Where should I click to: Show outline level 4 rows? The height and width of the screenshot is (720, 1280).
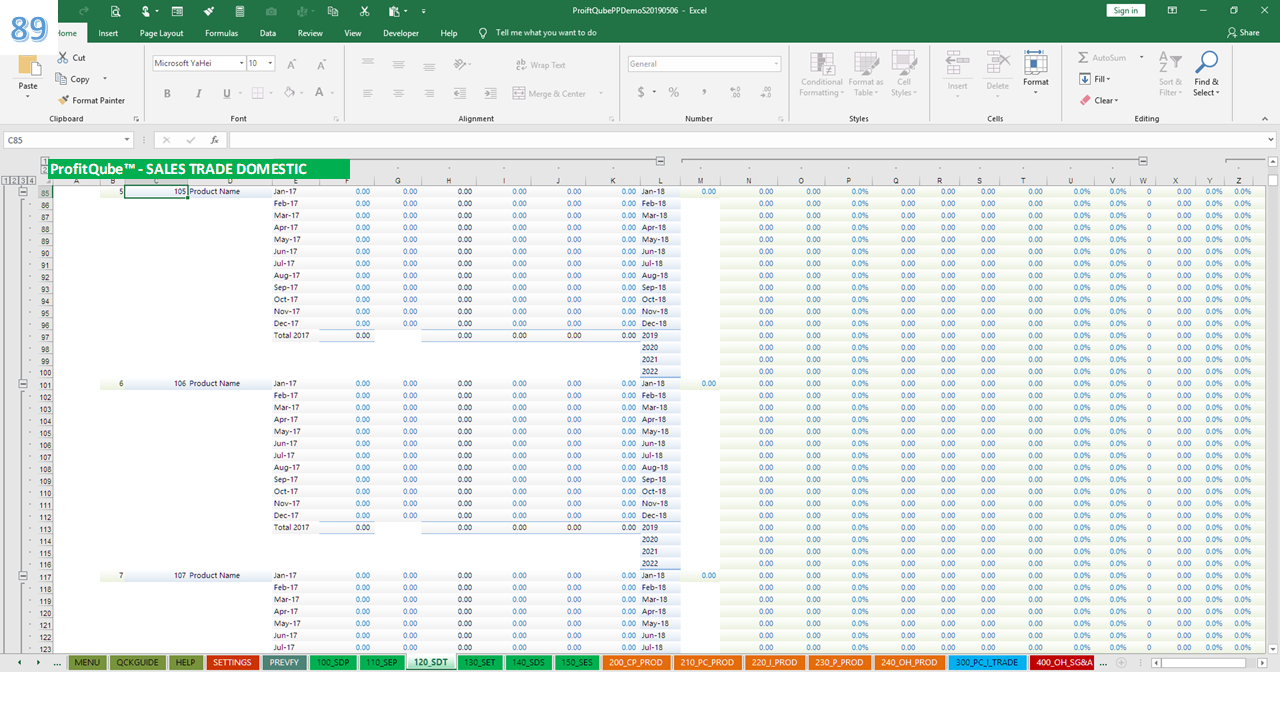tap(32, 180)
